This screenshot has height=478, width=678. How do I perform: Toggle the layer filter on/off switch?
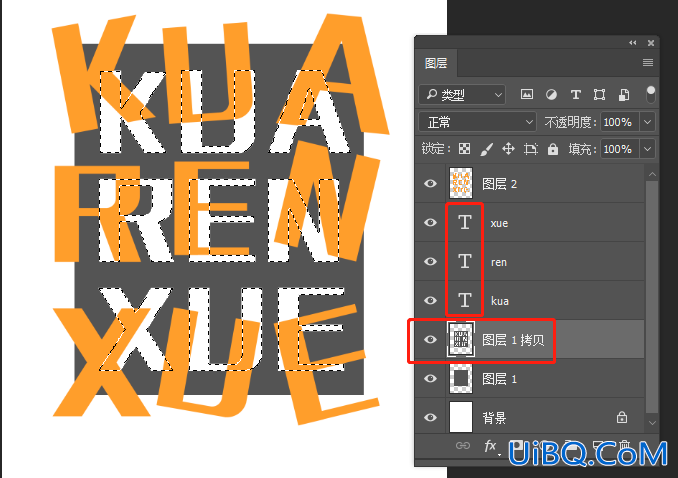coord(650,94)
